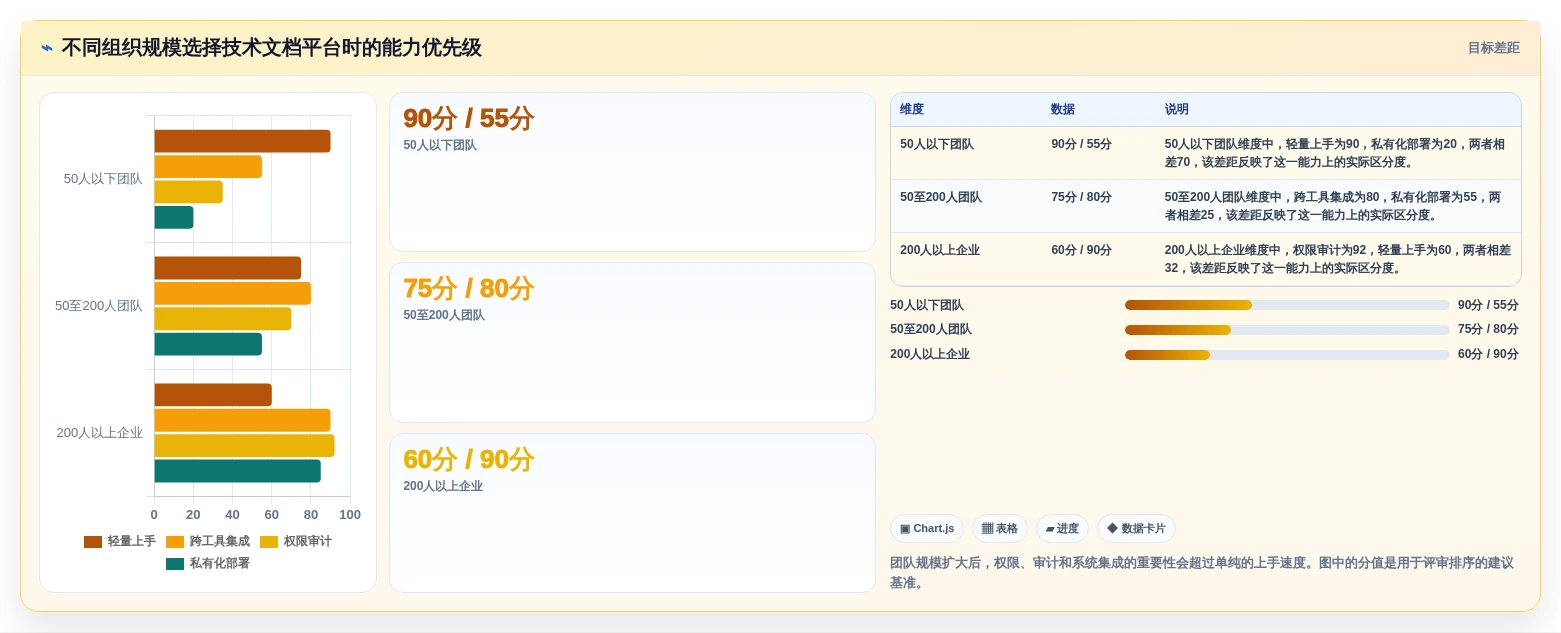Select the 进度 tag

[1062, 529]
